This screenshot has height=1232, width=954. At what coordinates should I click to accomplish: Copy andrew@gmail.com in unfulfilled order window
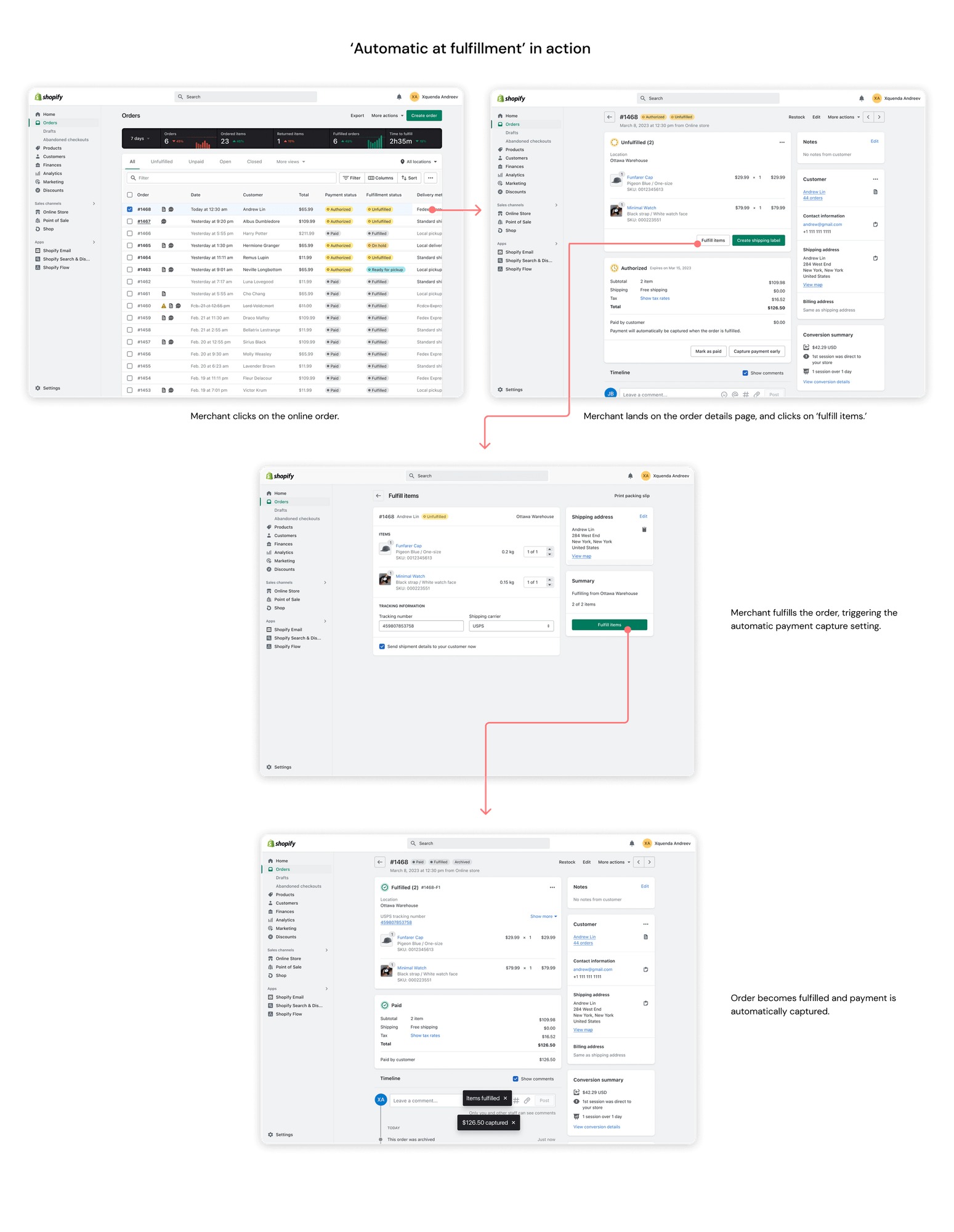[x=875, y=224]
